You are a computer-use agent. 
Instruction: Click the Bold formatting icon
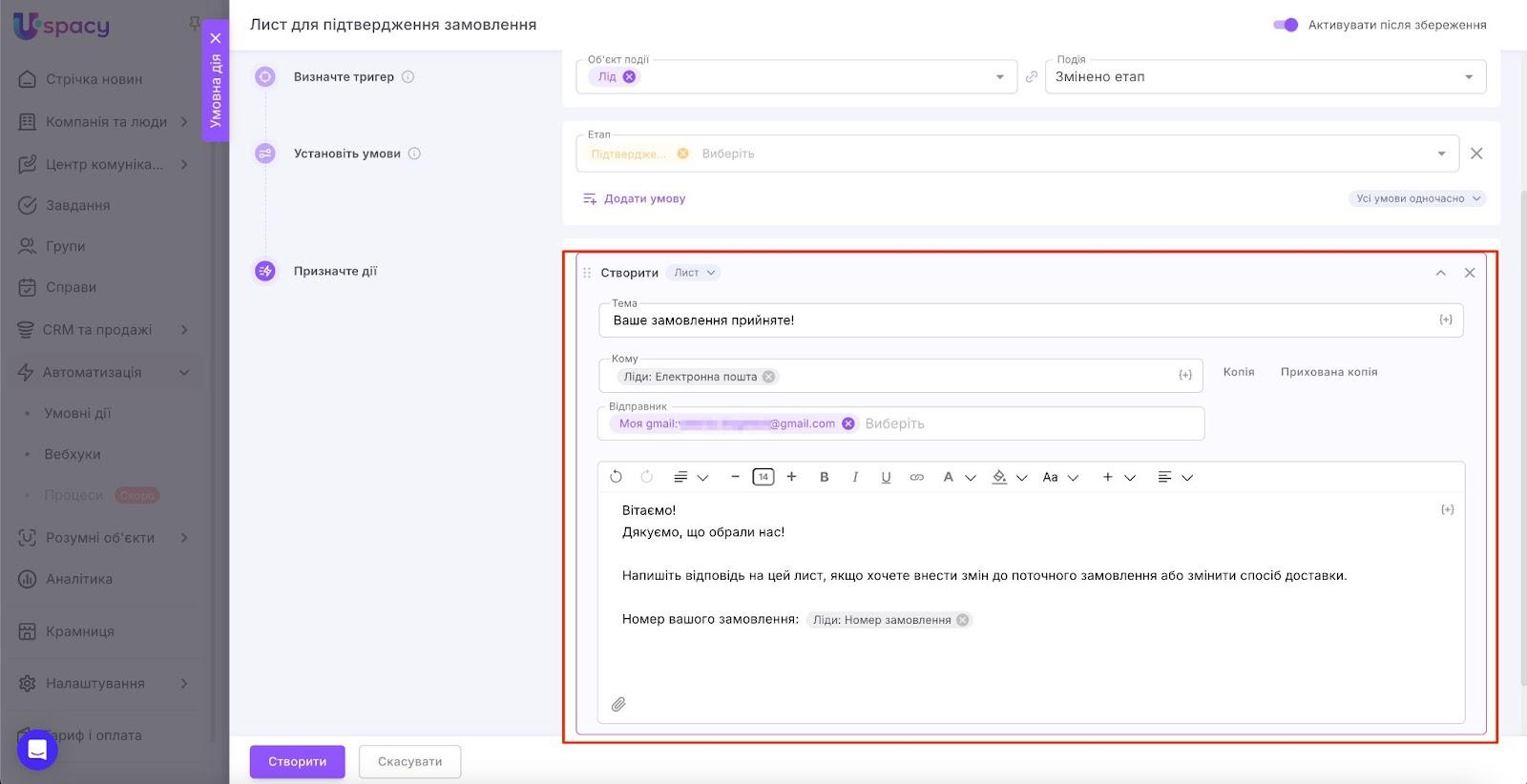click(x=825, y=477)
